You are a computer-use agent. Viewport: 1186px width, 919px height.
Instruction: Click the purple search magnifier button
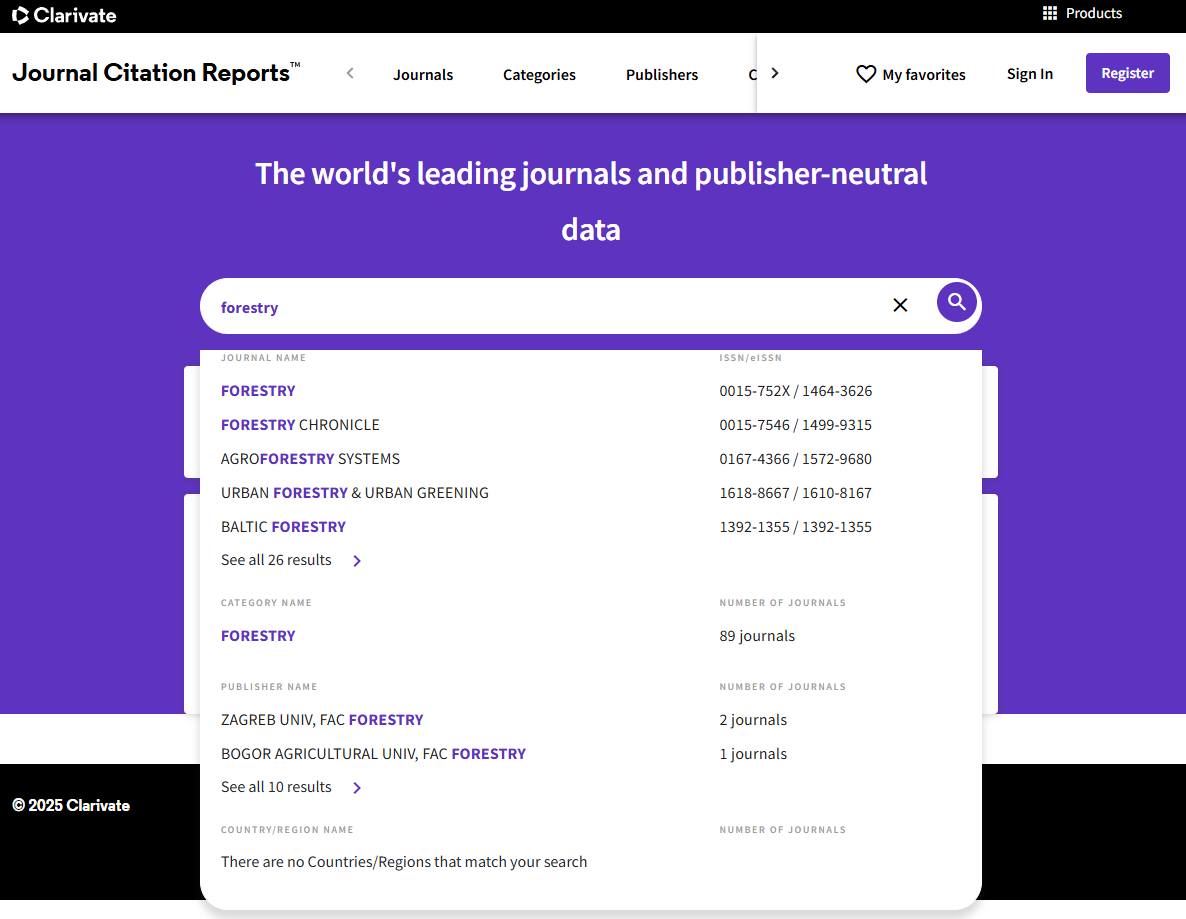956,303
